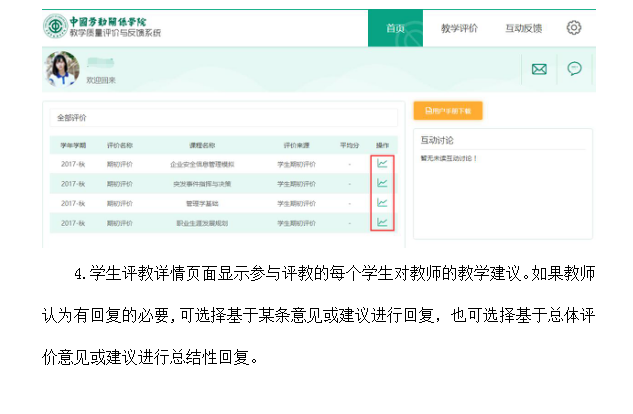
Task: Click the 平均分 column header
Action: pyautogui.click(x=348, y=144)
